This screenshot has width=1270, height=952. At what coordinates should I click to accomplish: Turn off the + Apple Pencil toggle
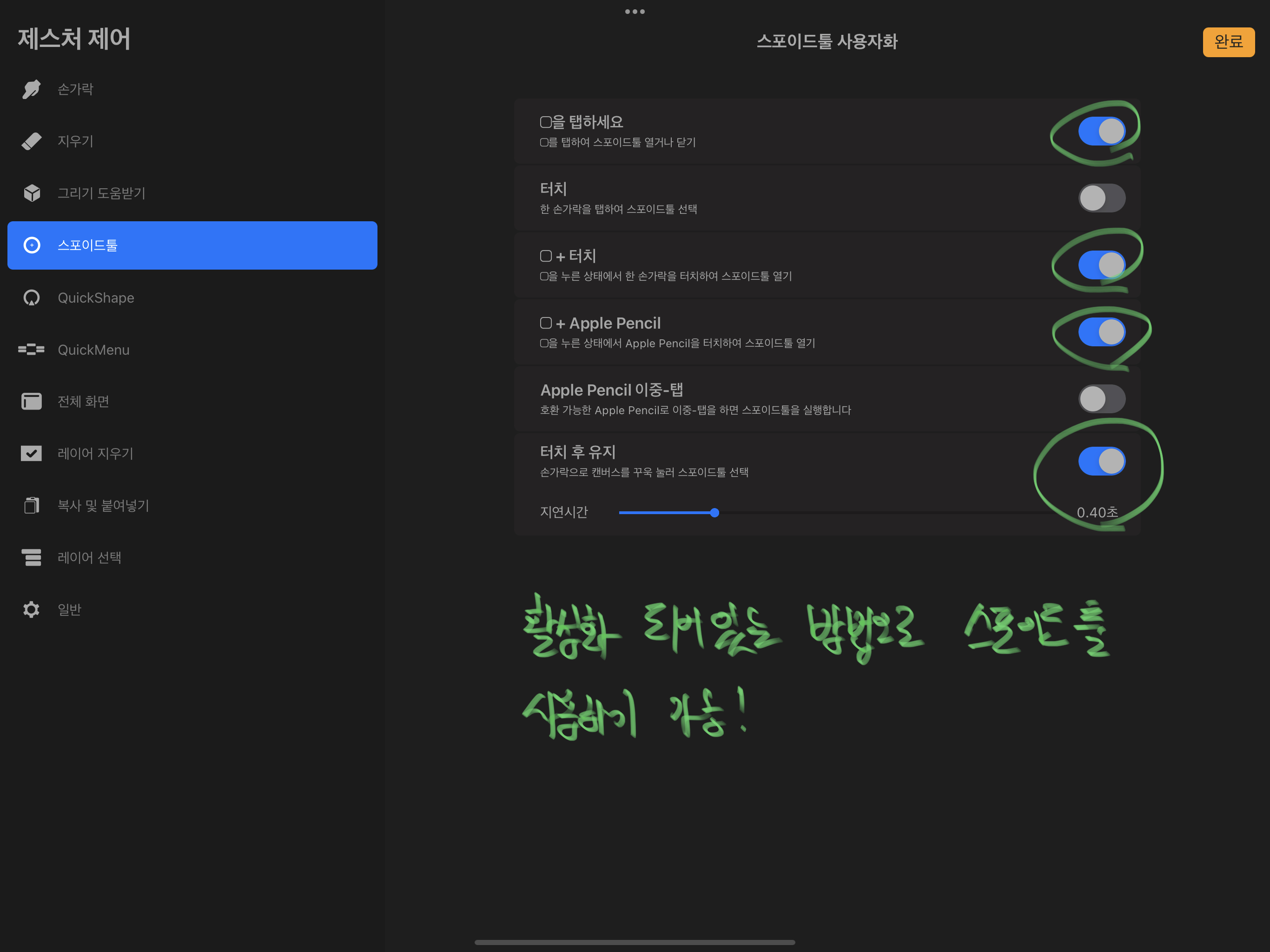click(1101, 331)
